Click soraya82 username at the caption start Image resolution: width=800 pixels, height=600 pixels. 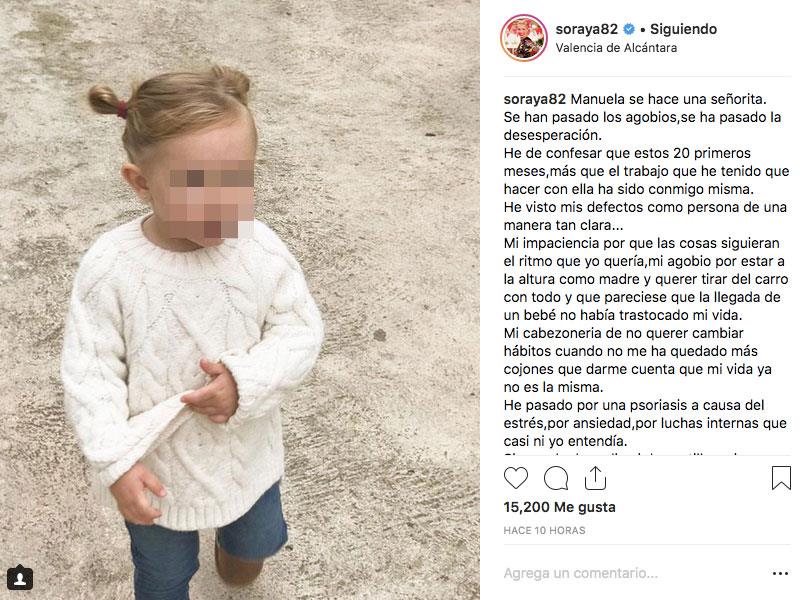[x=534, y=99]
